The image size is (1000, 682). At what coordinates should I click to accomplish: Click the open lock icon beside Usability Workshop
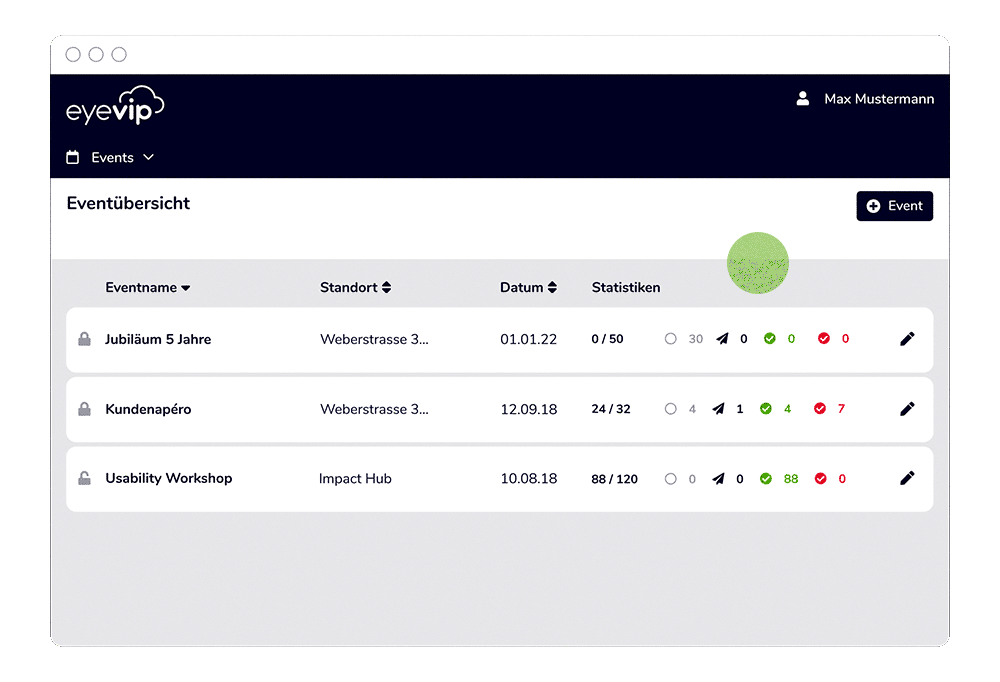pyautogui.click(x=85, y=478)
